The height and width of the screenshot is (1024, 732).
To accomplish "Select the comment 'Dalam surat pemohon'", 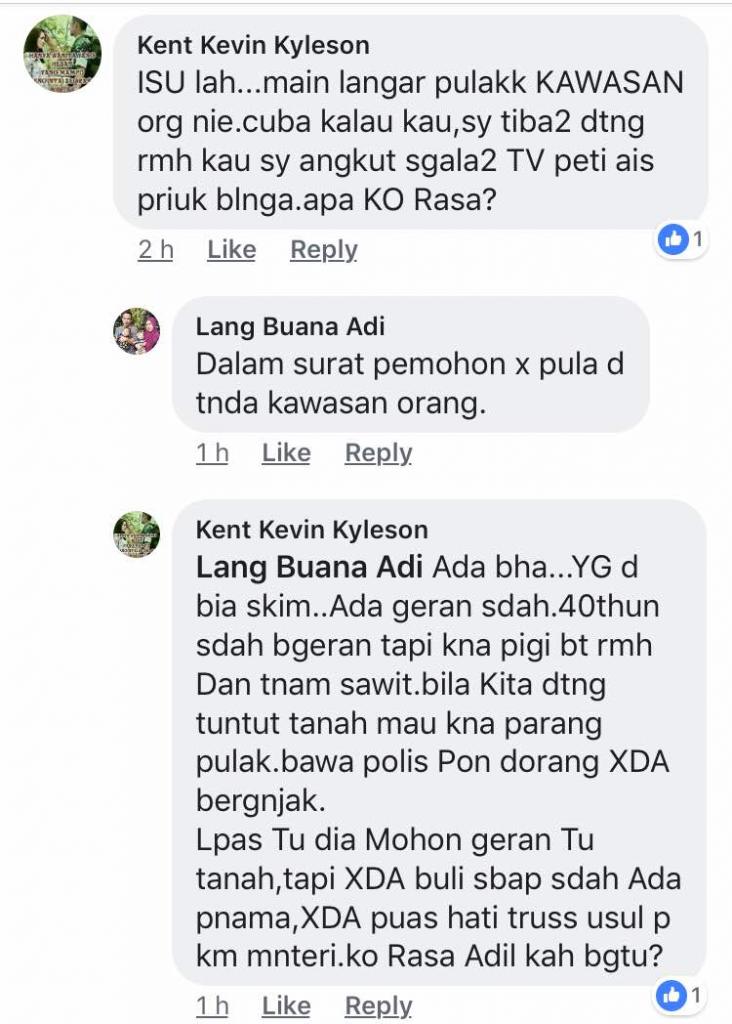I will click(410, 383).
